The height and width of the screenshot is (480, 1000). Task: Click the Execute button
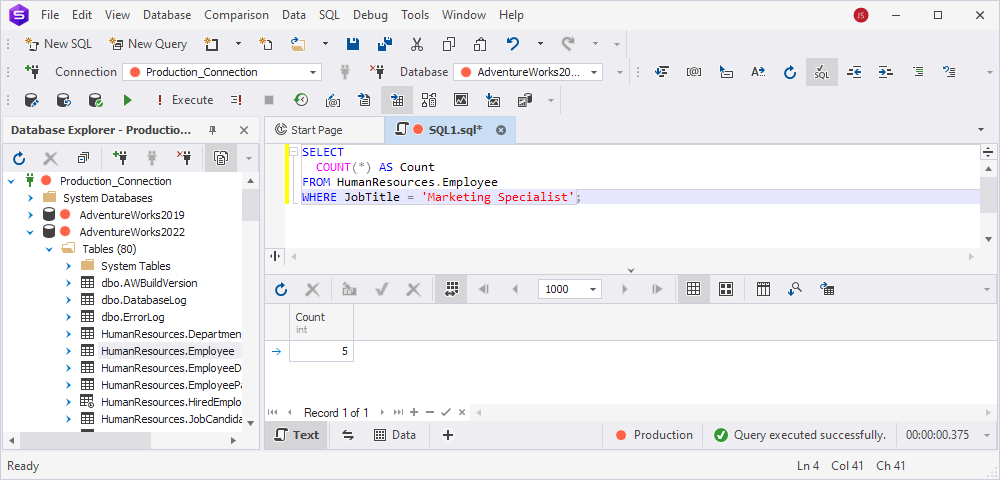pyautogui.click(x=185, y=100)
